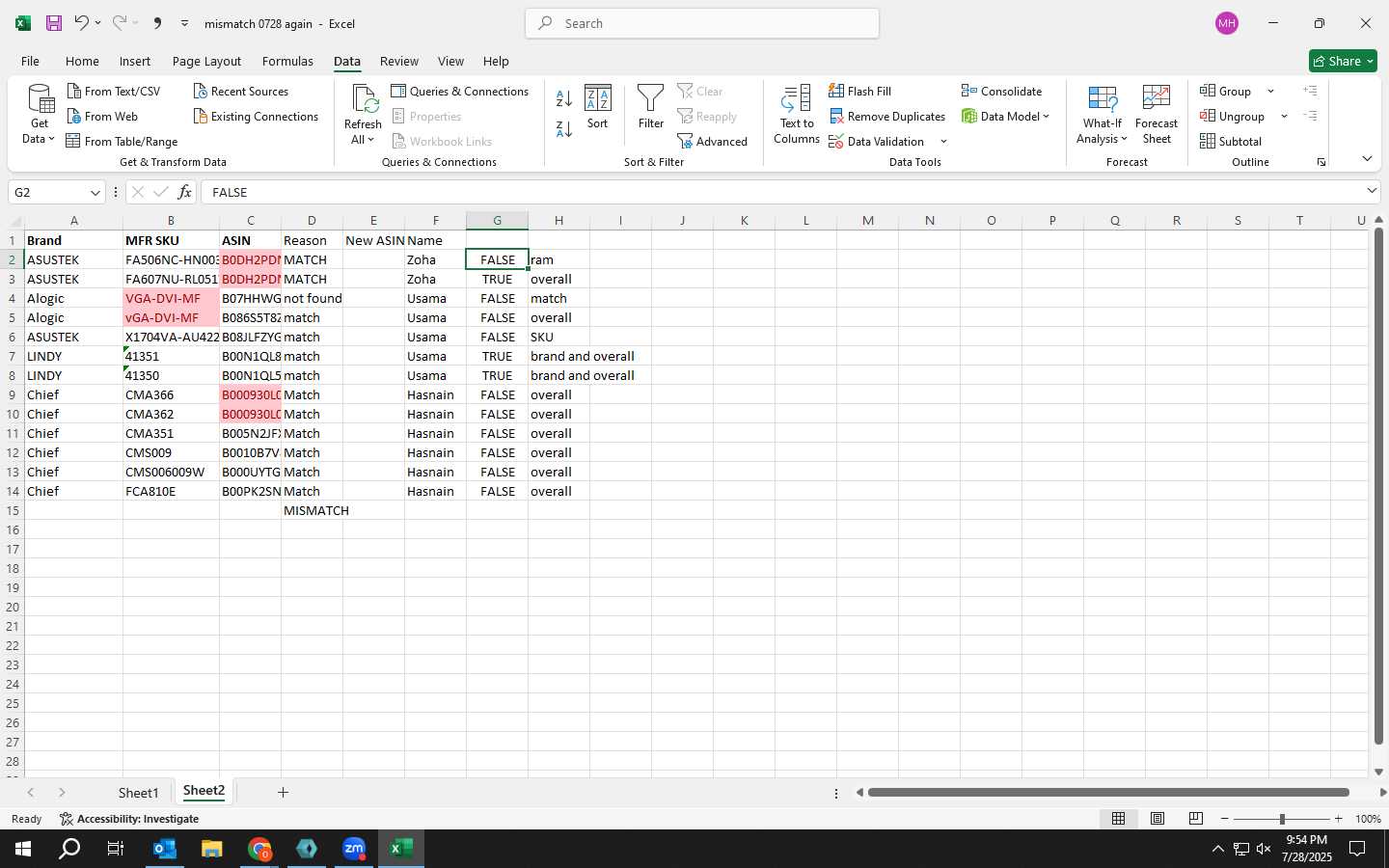The height and width of the screenshot is (868, 1389).
Task: Open Ungroup dropdown arrow
Action: pyautogui.click(x=1284, y=117)
